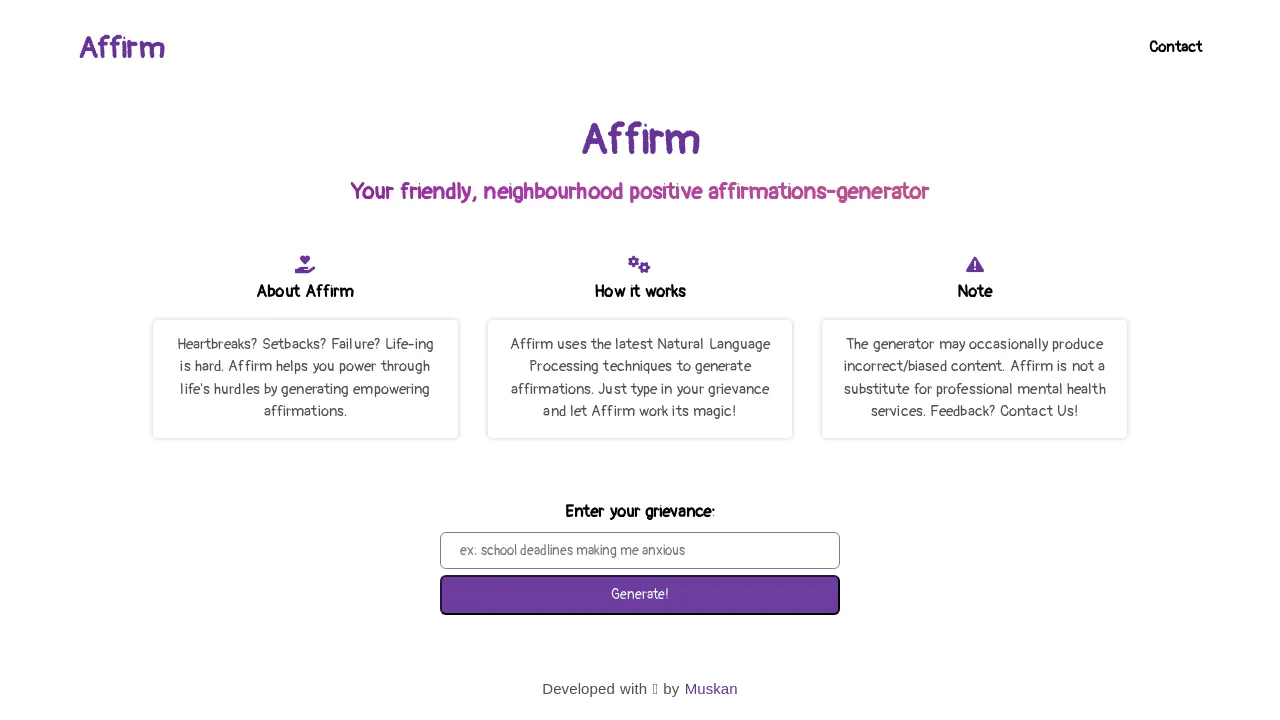1280x720 pixels.
Task: Click the Generate! button
Action: 639,594
